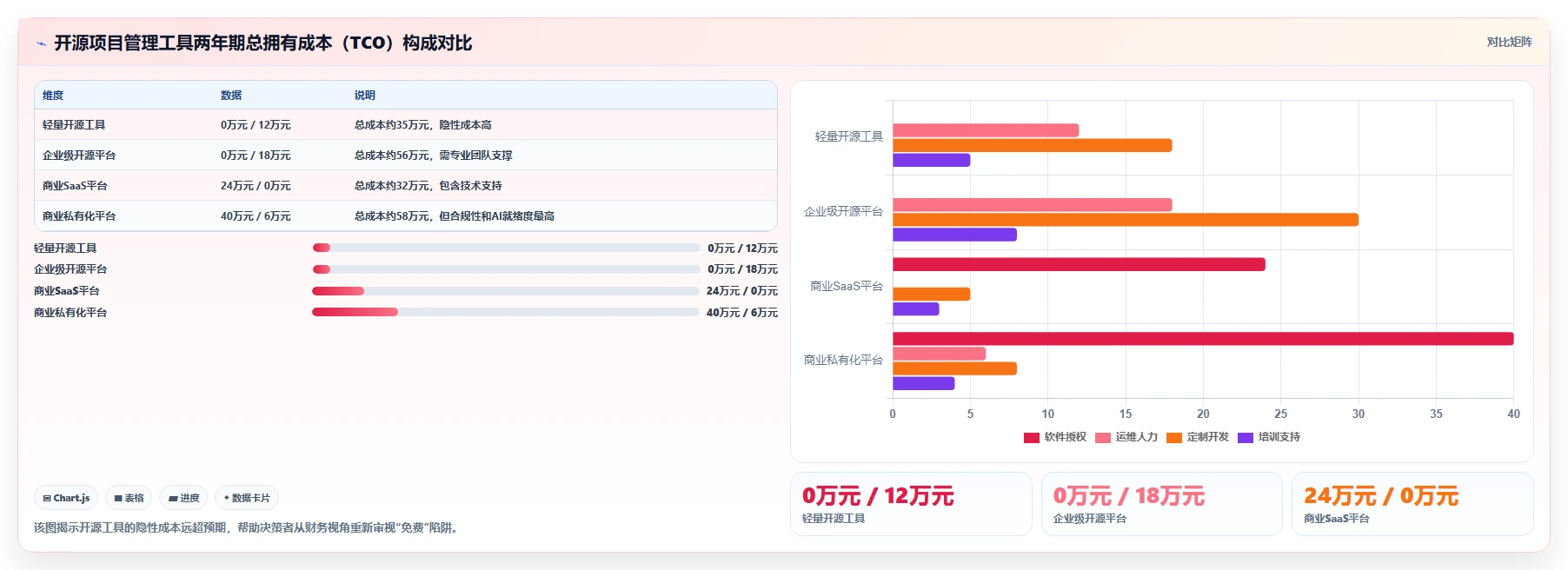Click the 维度 column header
Viewport: 1568px width, 570px height.
(x=53, y=96)
